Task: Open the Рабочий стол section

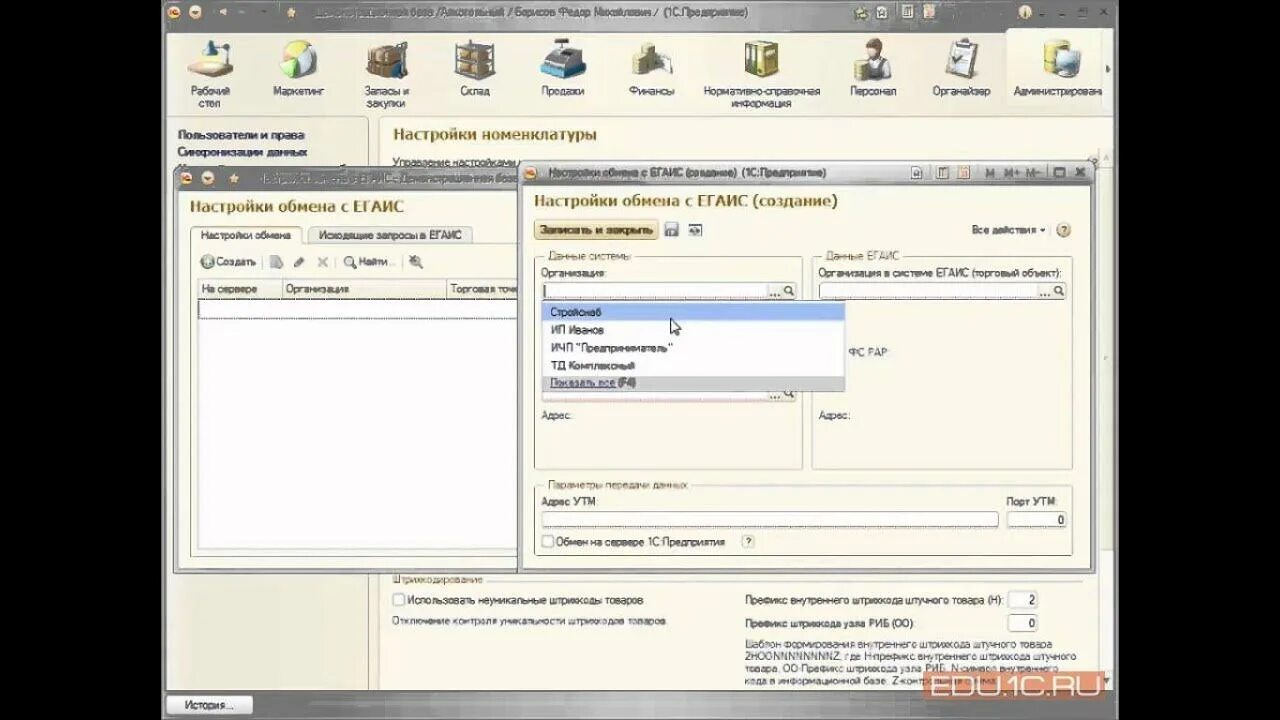Action: [x=210, y=73]
